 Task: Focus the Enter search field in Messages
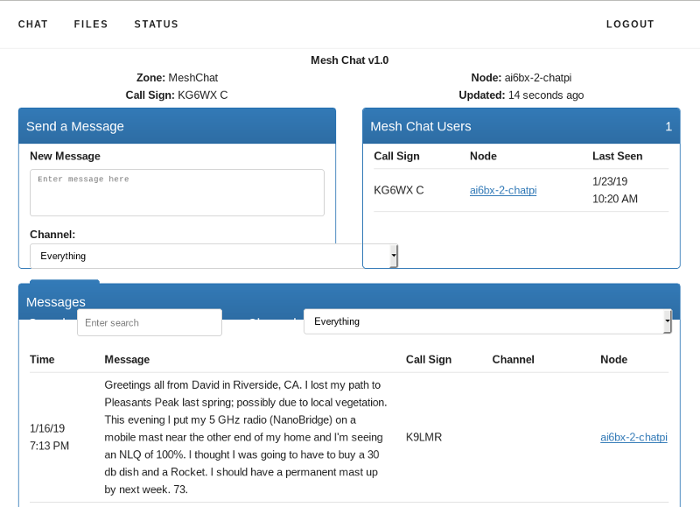[150, 322]
